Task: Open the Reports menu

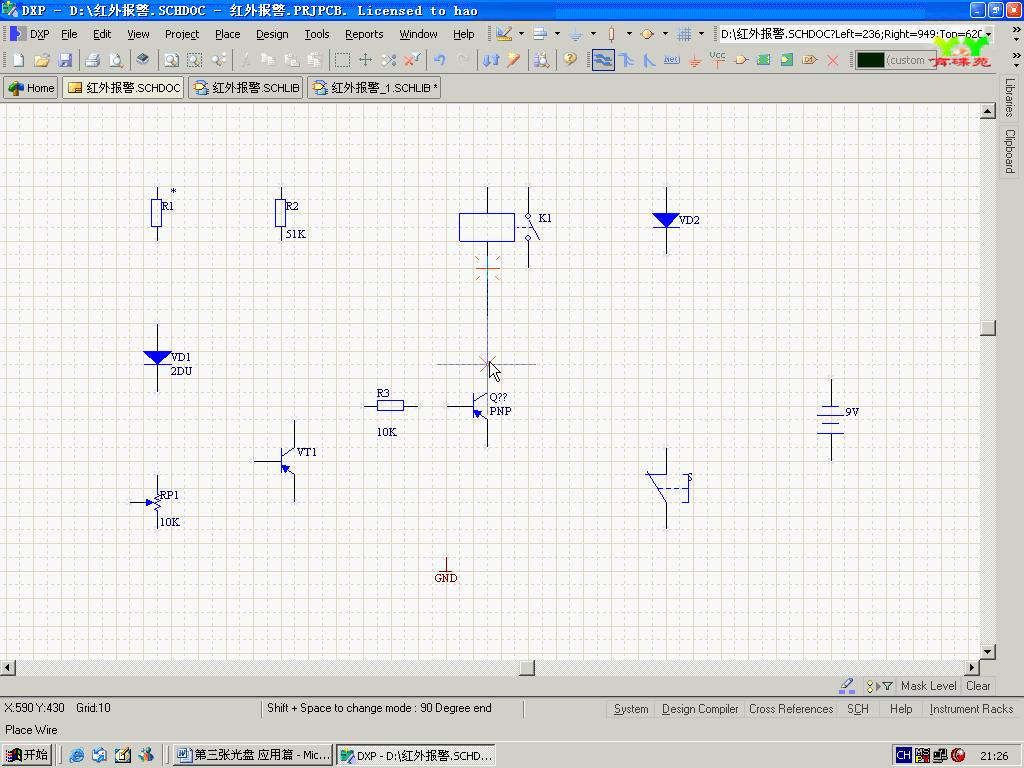Action: click(x=364, y=34)
